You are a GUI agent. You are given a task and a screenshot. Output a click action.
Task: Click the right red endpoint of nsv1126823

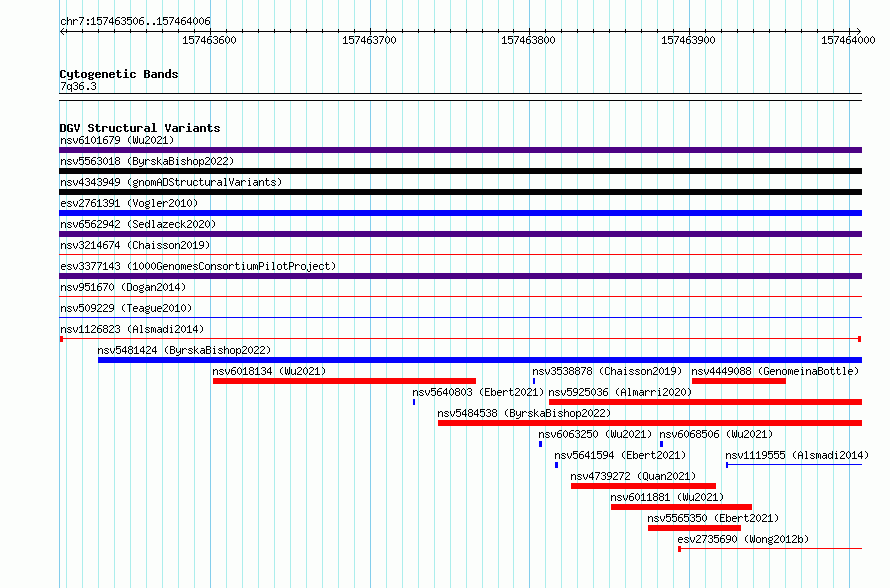click(x=859, y=339)
